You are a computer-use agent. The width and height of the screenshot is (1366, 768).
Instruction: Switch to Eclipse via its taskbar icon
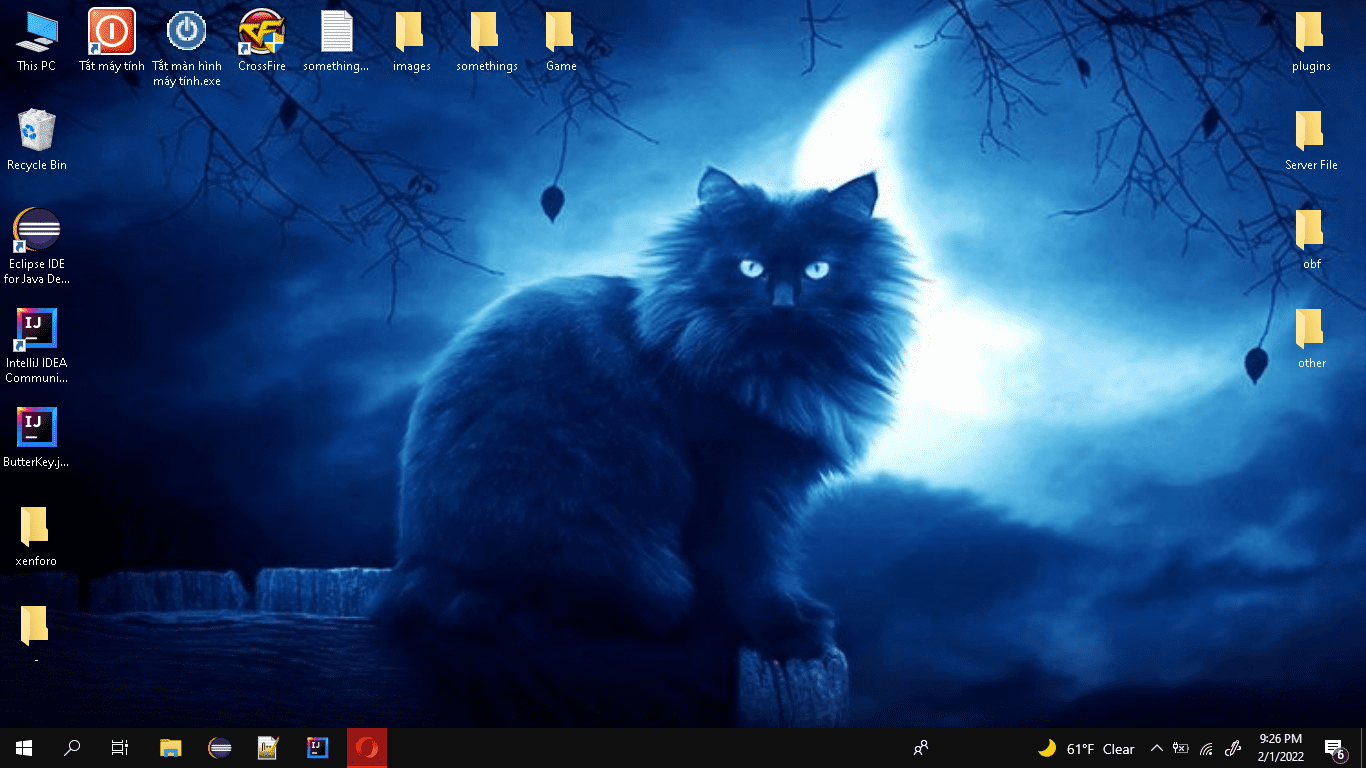[x=220, y=748]
